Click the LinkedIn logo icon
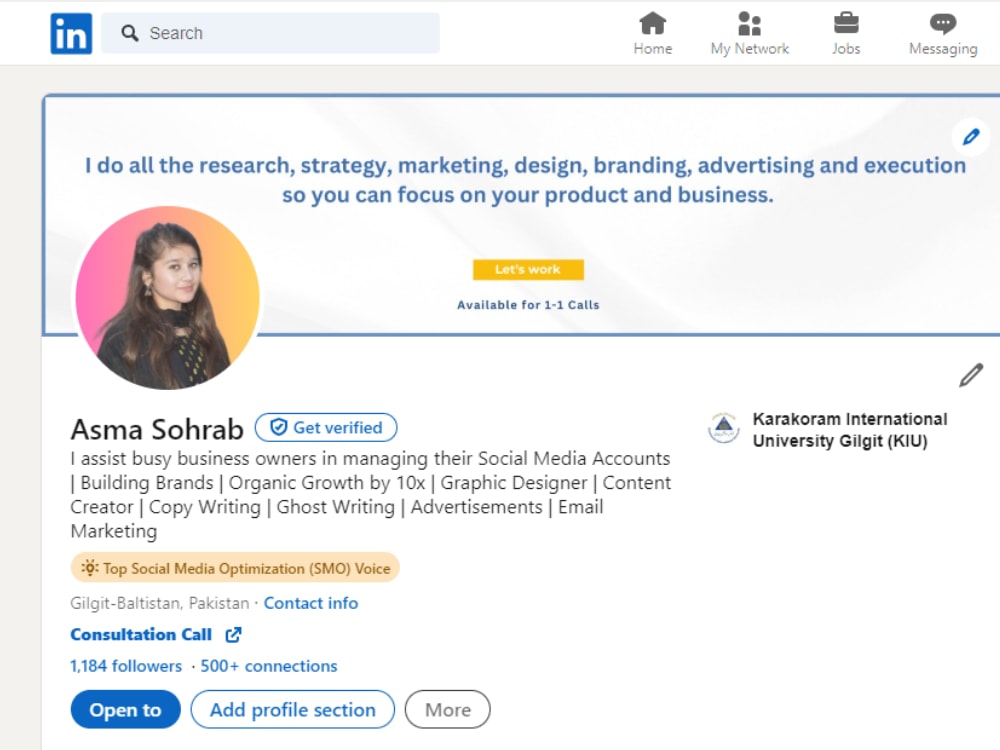The width and height of the screenshot is (1000, 750). tap(71, 34)
